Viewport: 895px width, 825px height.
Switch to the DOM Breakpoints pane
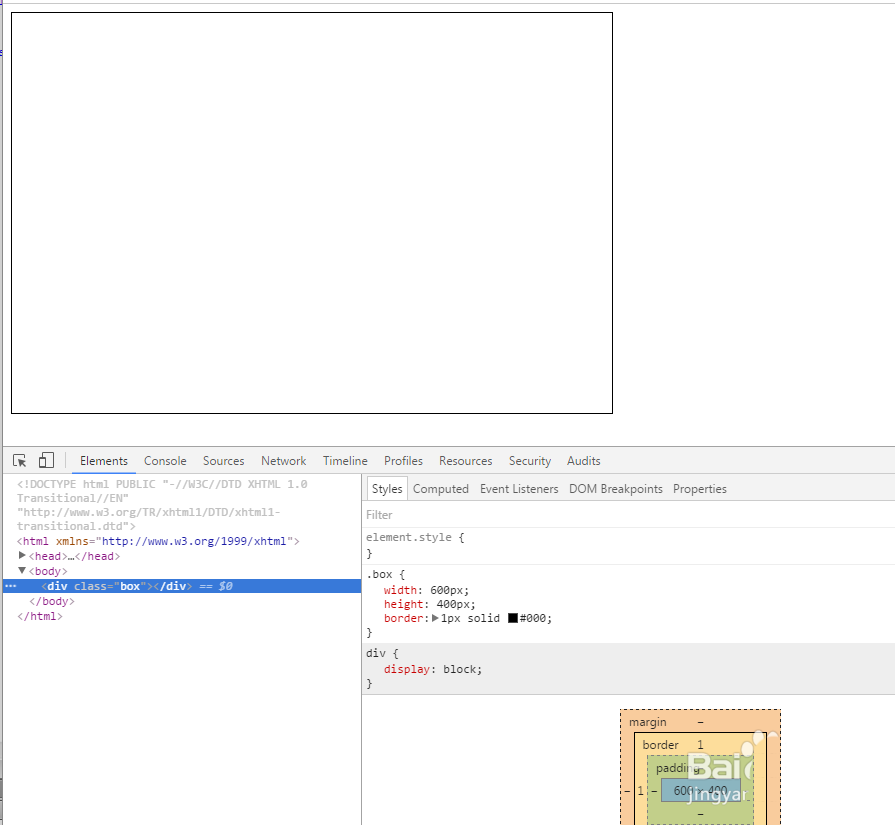coord(615,489)
